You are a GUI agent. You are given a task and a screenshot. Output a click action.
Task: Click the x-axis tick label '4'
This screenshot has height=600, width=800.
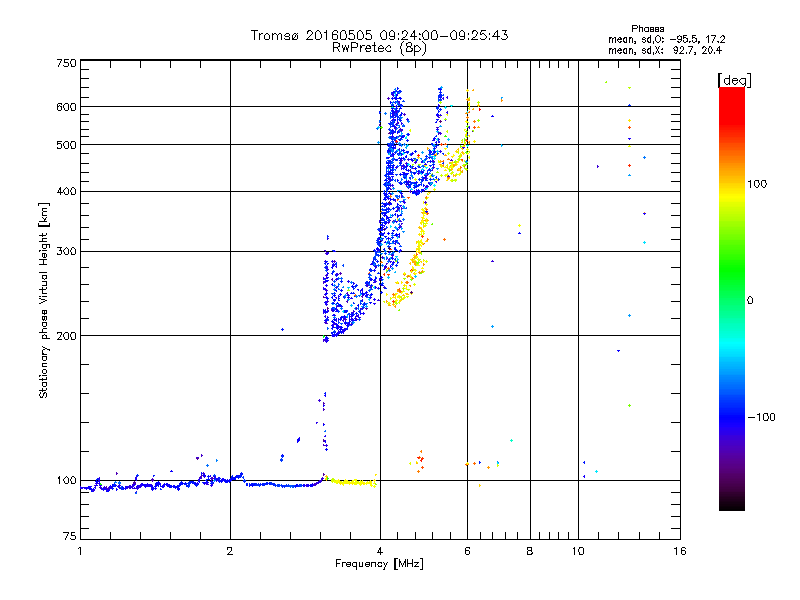(x=380, y=551)
